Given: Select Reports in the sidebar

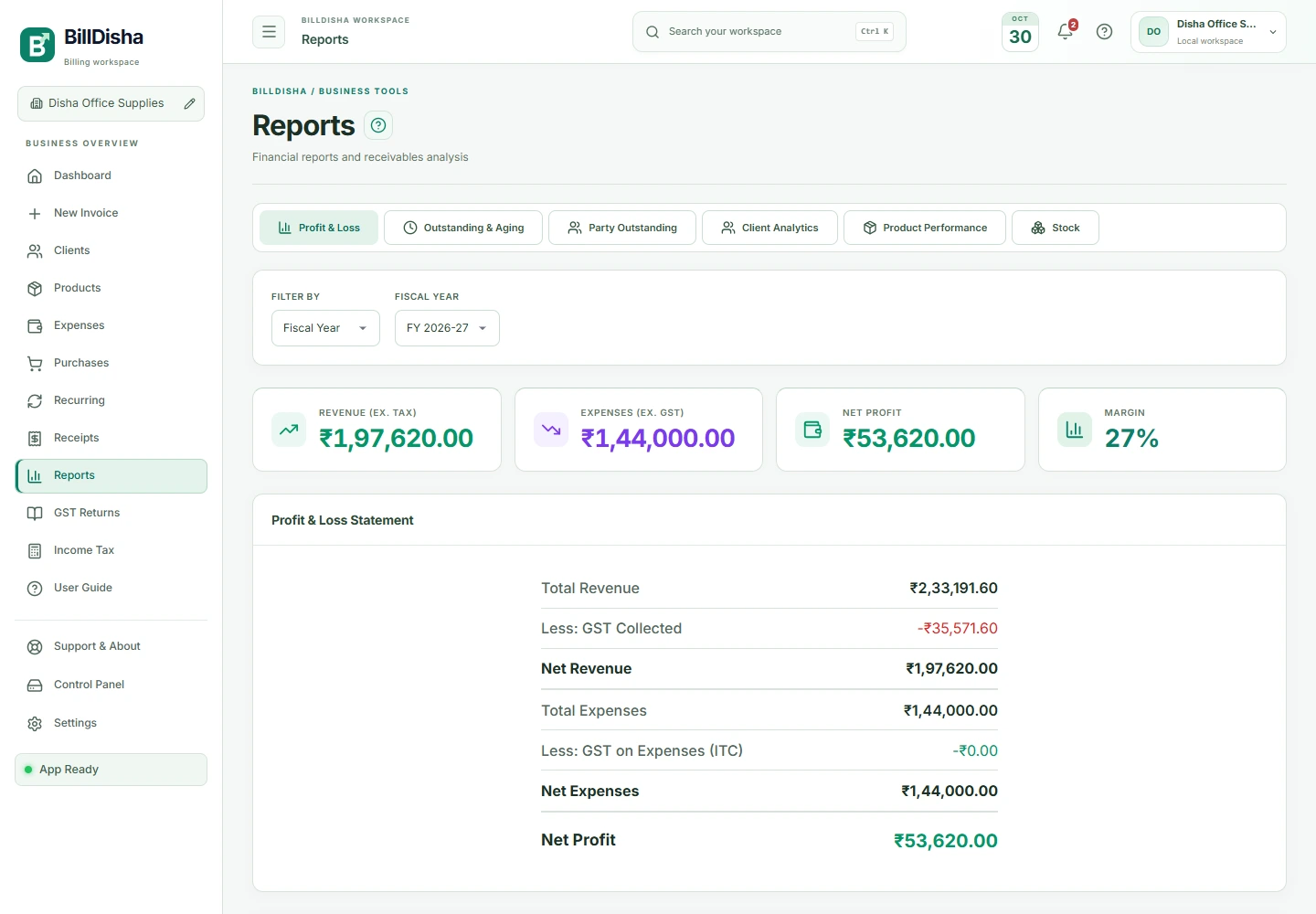Looking at the screenshot, I should coord(111,475).
